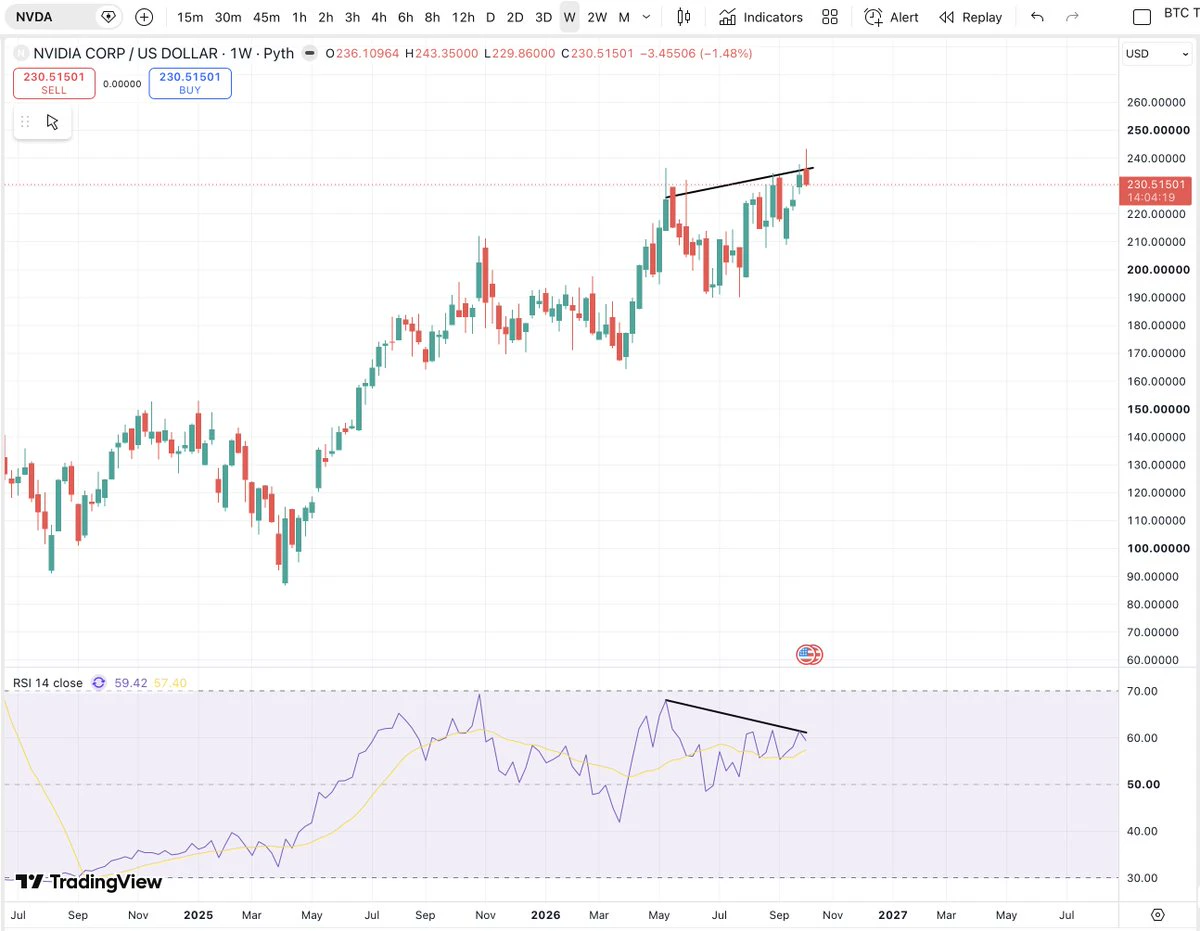Redo the chart action

click(1073, 17)
